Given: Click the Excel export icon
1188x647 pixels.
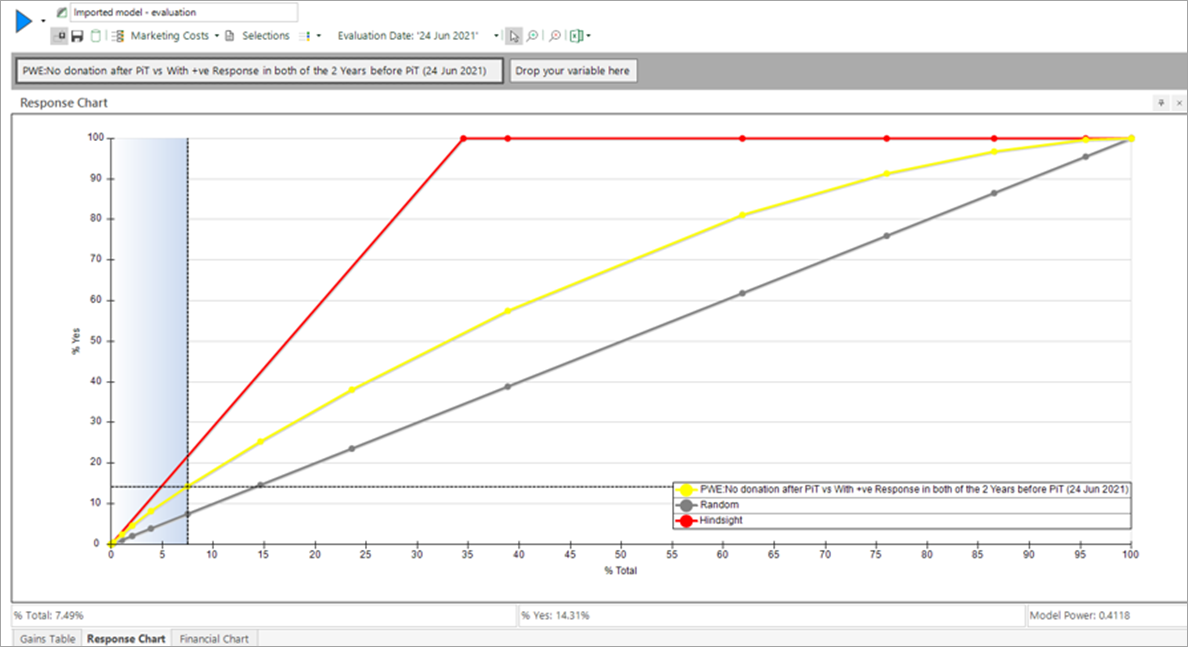Looking at the screenshot, I should pyautogui.click(x=577, y=36).
